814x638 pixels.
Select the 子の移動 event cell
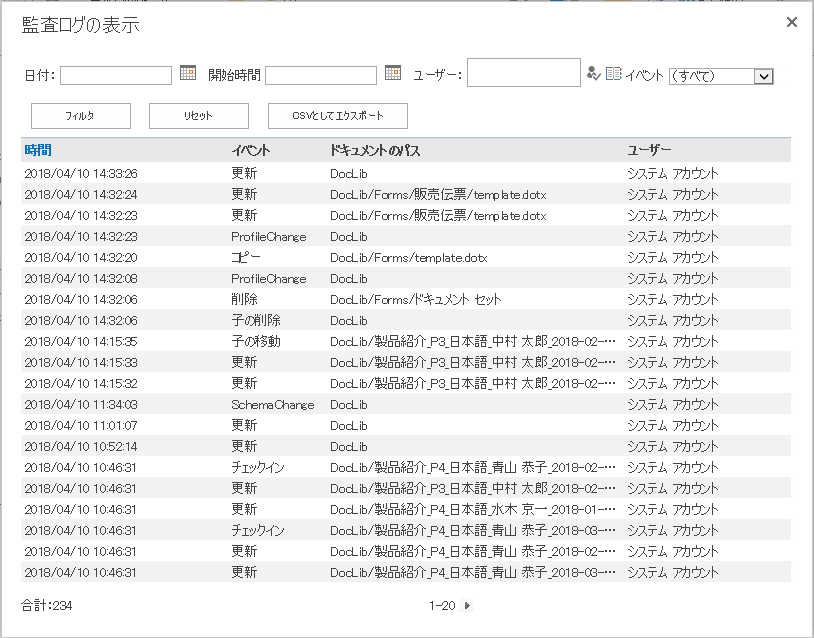point(256,341)
